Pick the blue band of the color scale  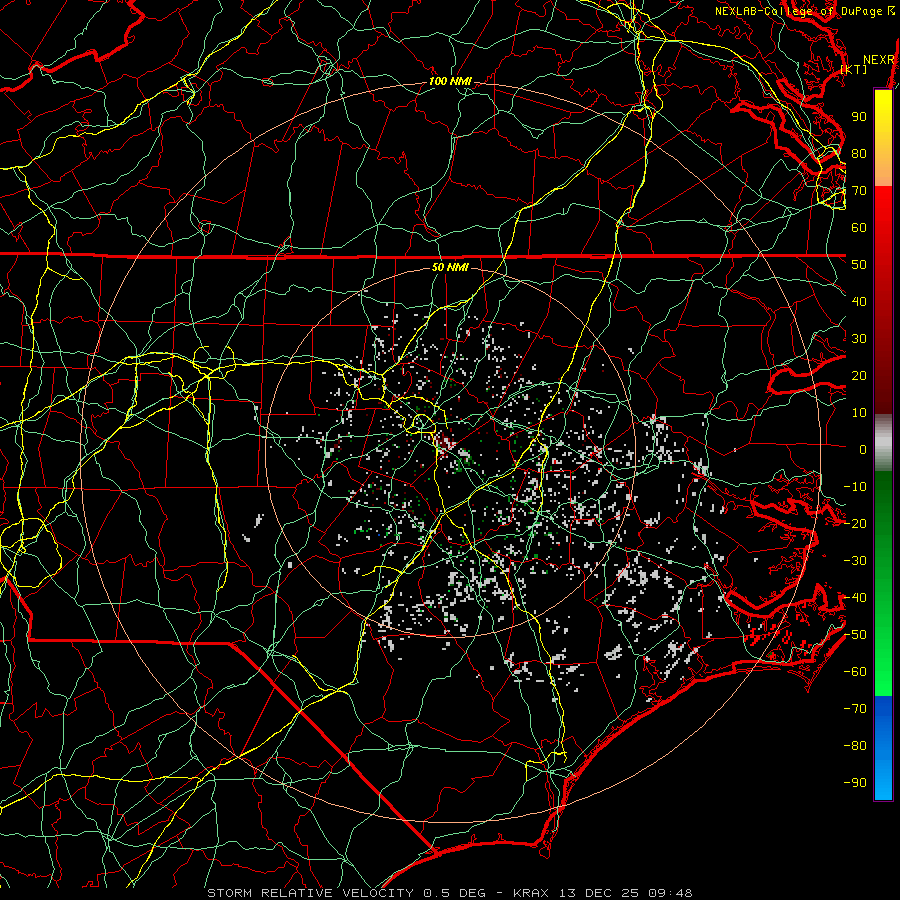point(883,748)
